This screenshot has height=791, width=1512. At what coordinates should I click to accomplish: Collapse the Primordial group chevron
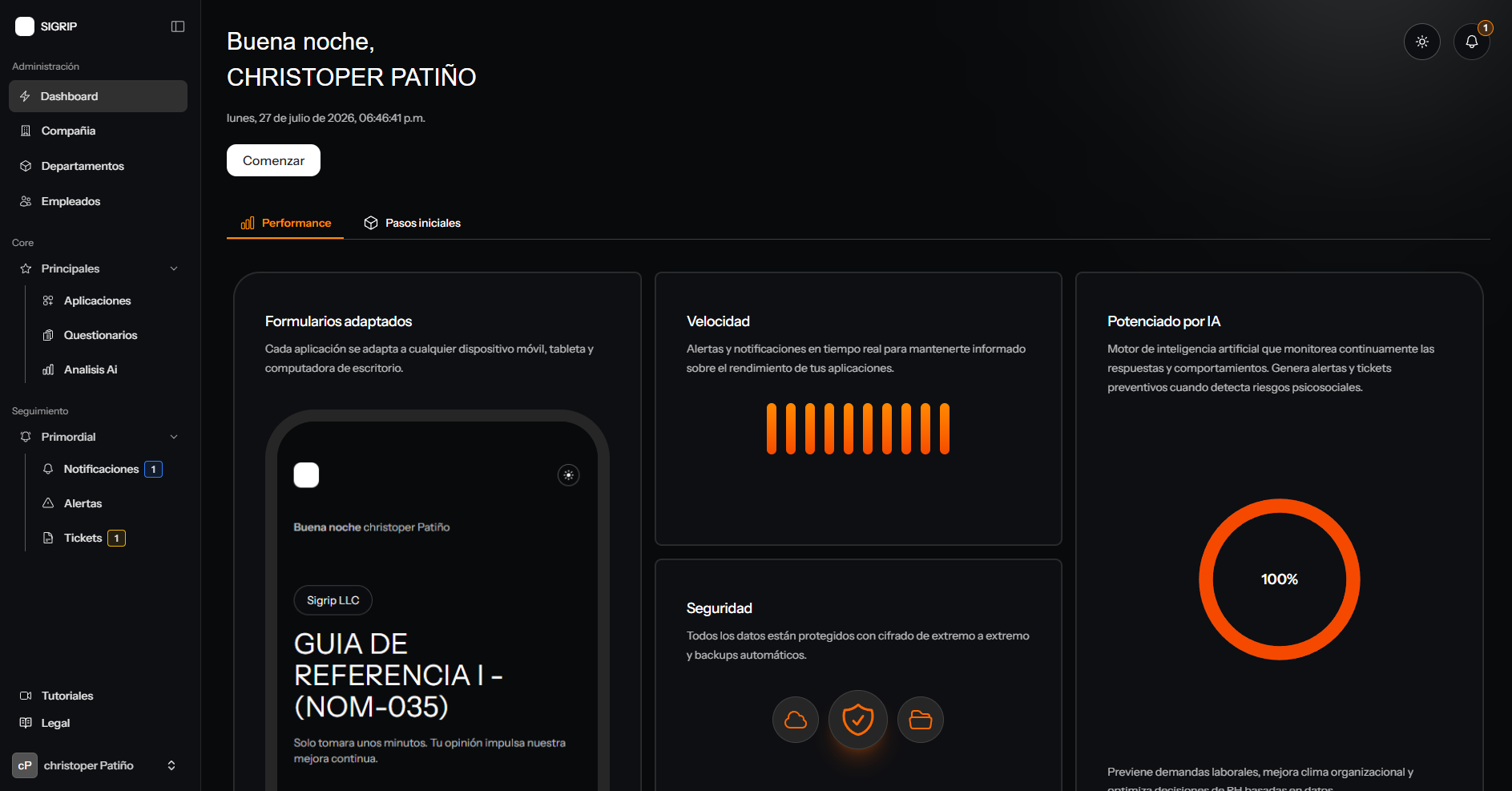(174, 437)
